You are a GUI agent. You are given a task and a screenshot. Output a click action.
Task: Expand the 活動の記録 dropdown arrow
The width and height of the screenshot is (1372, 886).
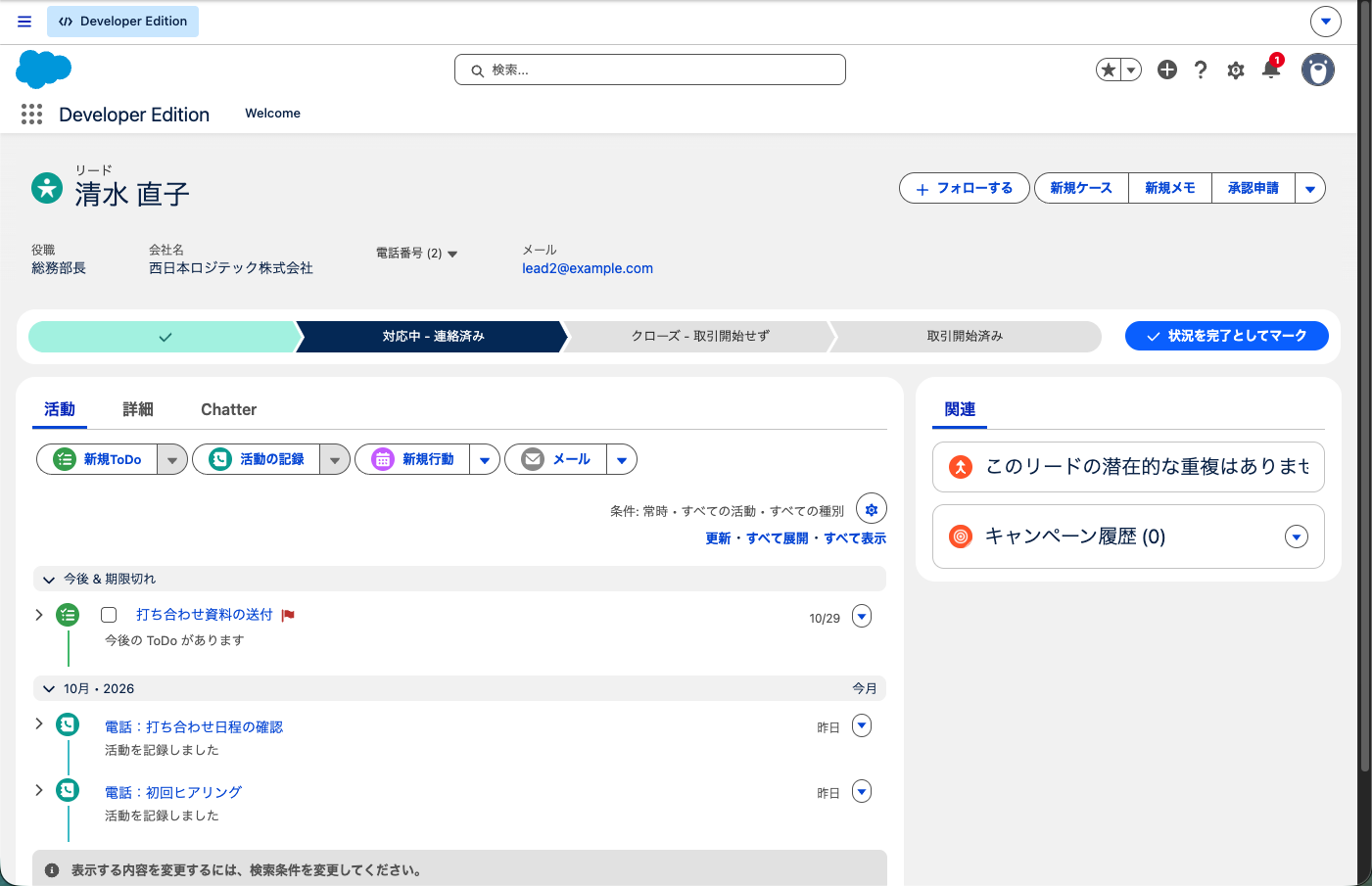click(x=335, y=459)
